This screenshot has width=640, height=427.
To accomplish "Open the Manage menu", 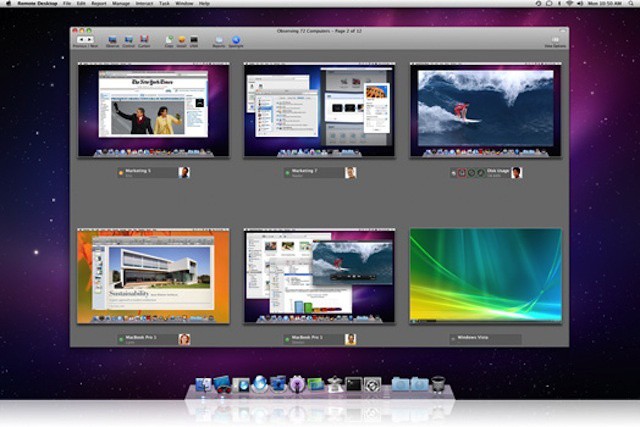I will tap(122, 4).
